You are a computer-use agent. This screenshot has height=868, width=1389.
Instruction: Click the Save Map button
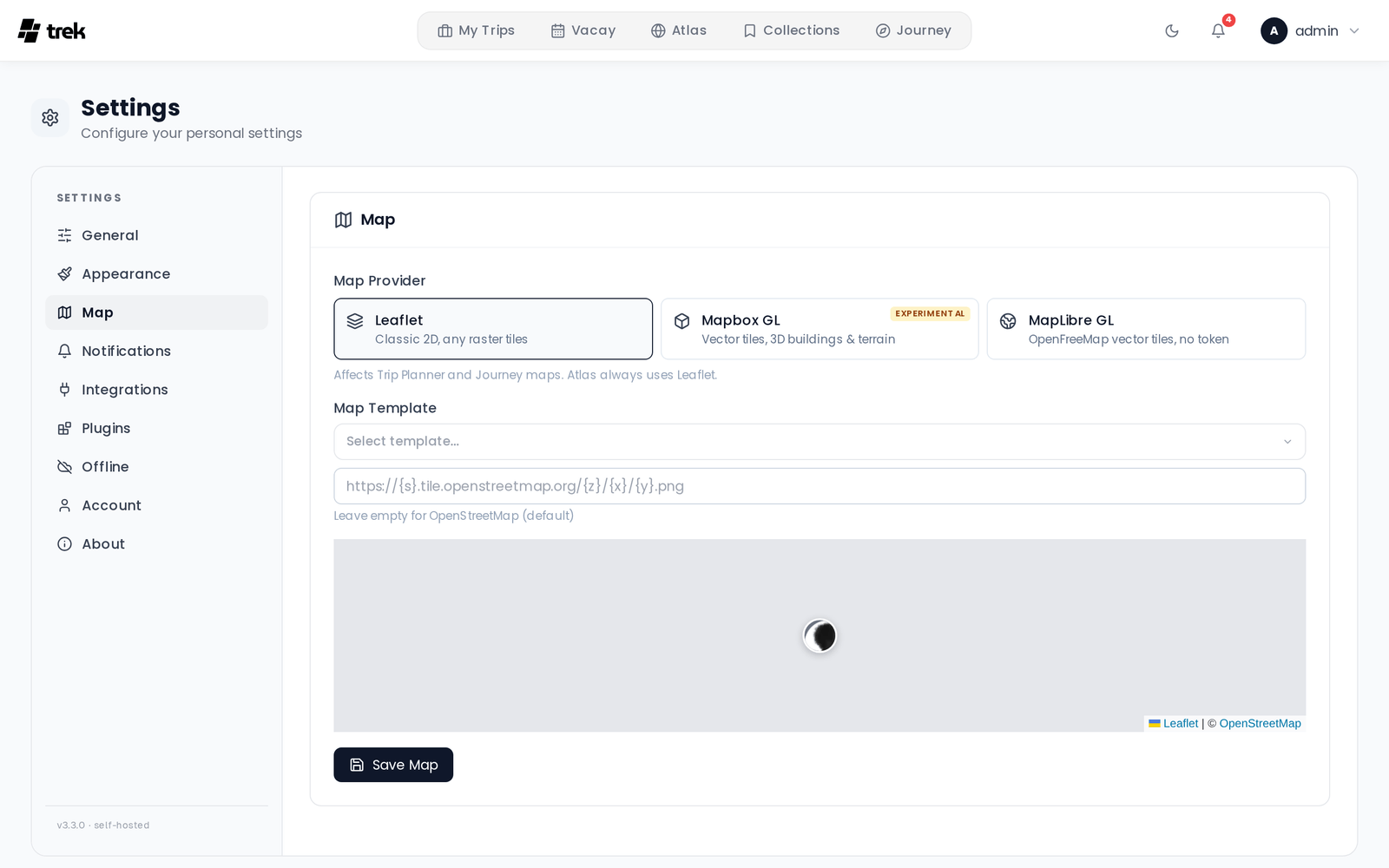click(x=393, y=765)
